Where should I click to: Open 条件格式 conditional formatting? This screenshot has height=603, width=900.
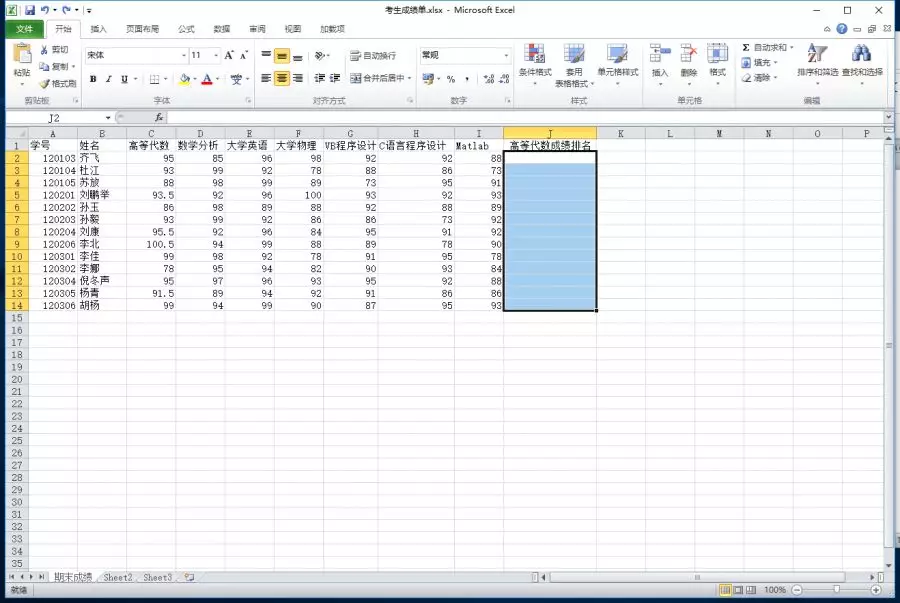click(535, 64)
